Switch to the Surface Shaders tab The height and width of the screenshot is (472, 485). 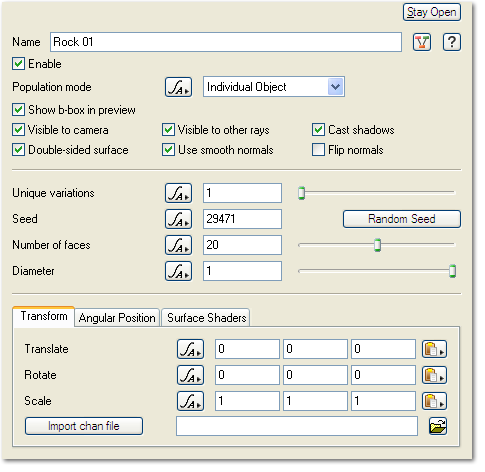coord(206,318)
